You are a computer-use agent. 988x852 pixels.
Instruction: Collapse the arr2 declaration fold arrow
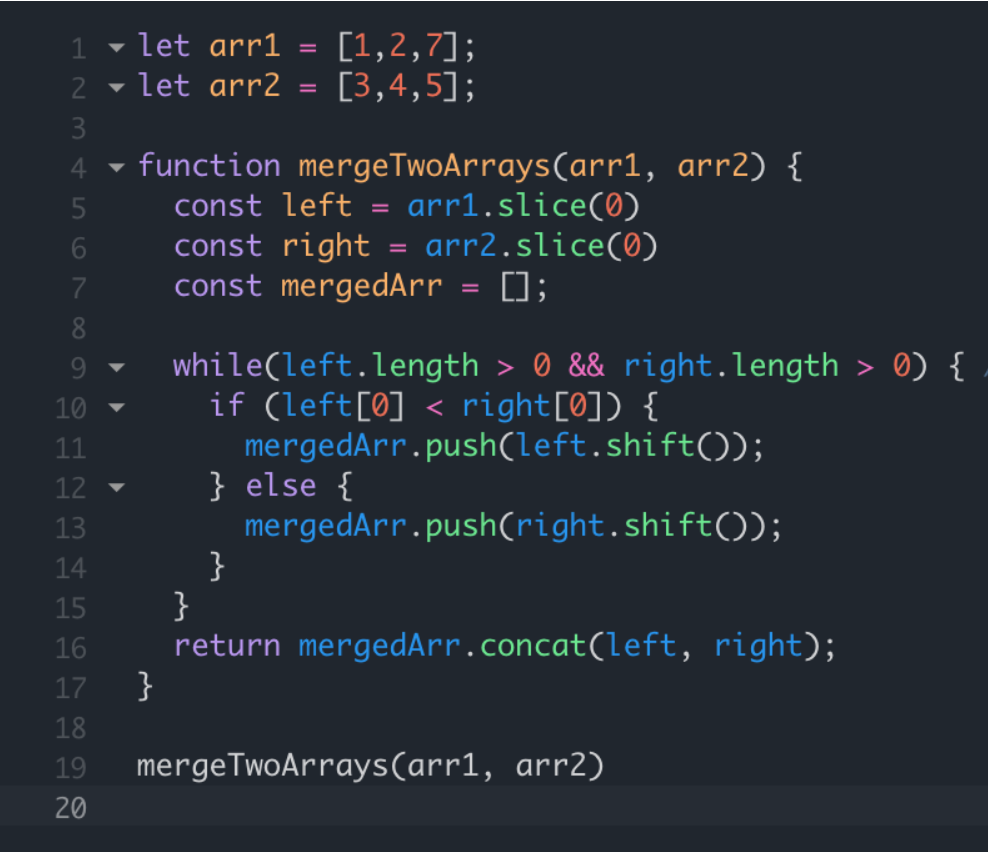click(x=116, y=86)
